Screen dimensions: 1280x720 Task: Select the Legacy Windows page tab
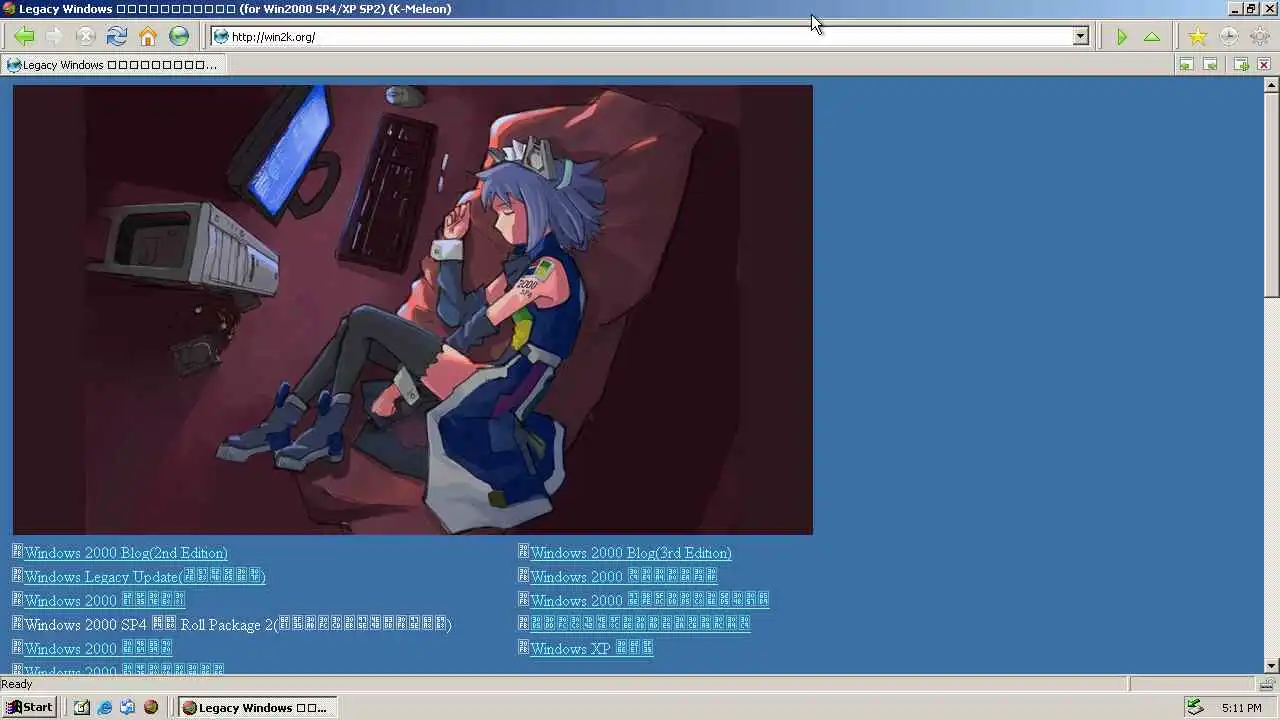coord(112,65)
